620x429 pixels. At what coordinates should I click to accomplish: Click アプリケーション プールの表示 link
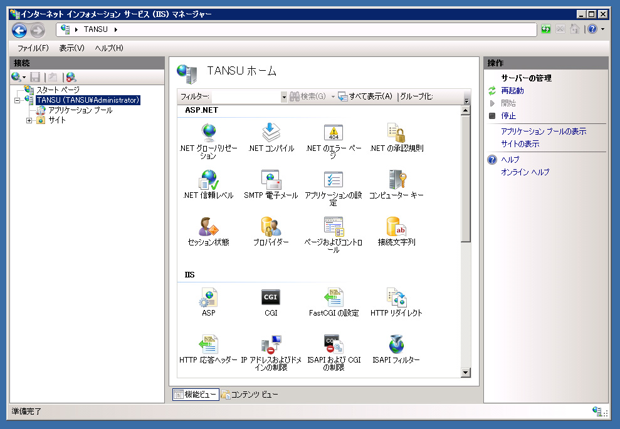[543, 131]
